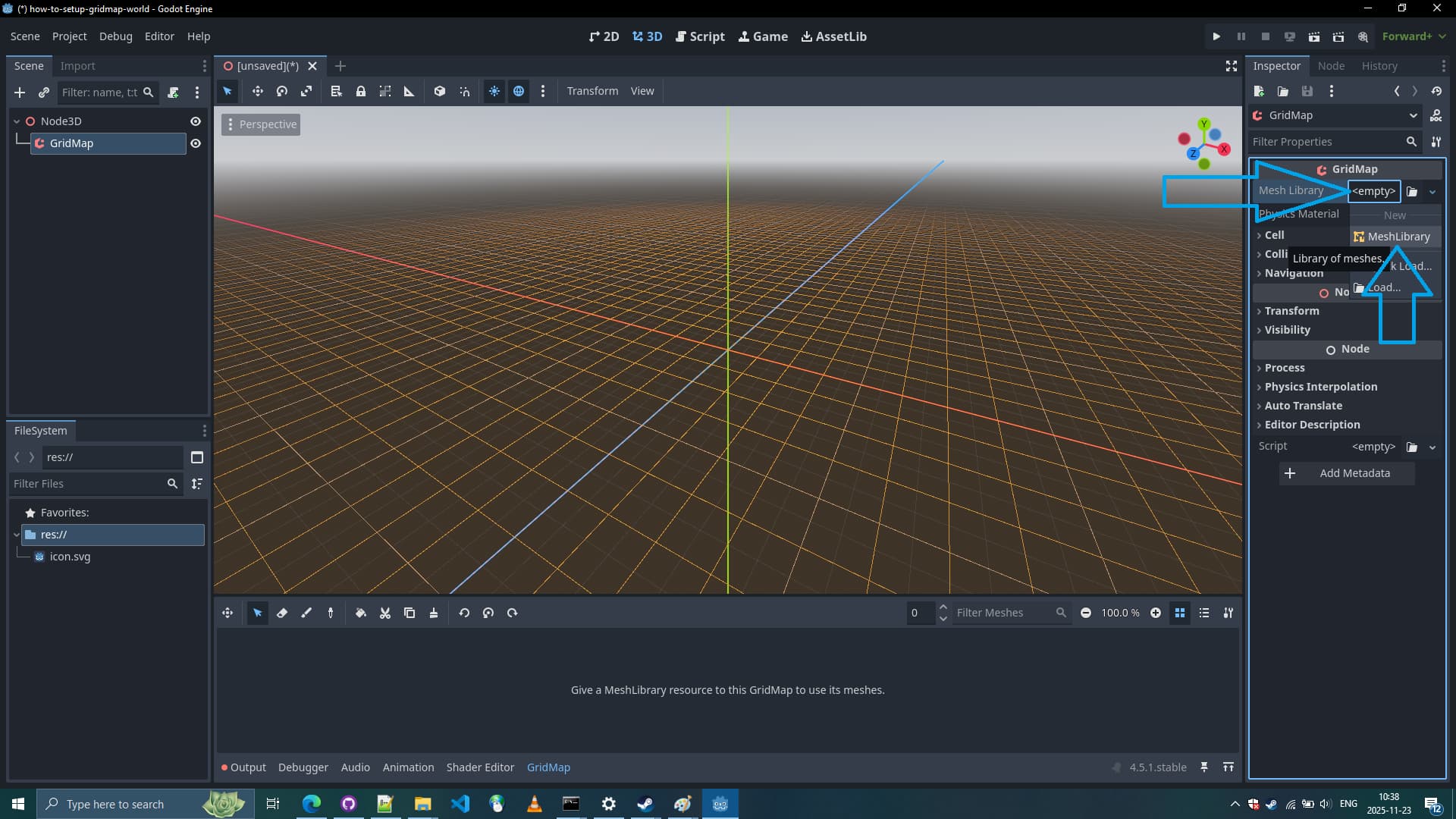Expand the Visibility property section

point(1287,330)
